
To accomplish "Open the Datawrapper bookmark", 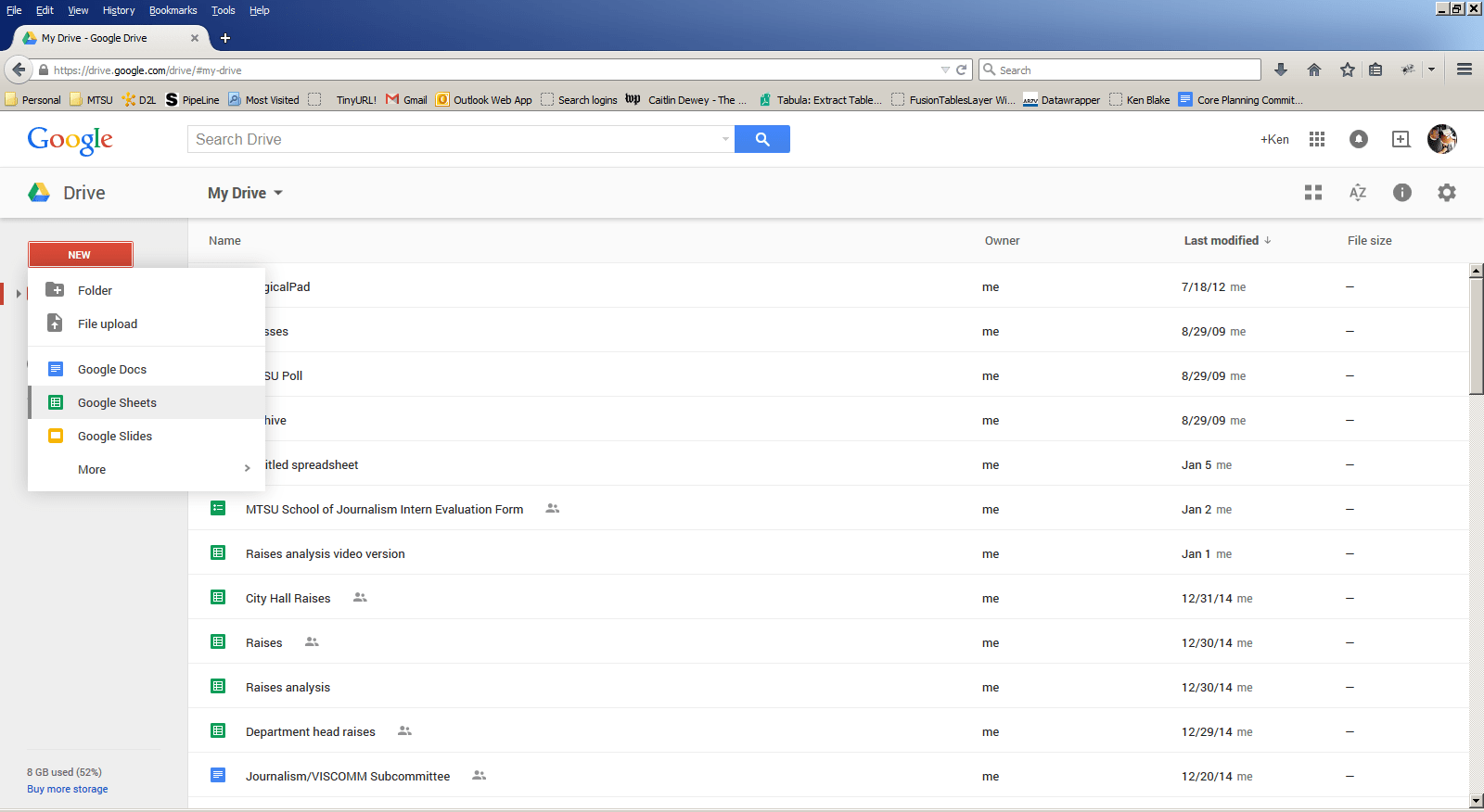I will pyautogui.click(x=1061, y=100).
